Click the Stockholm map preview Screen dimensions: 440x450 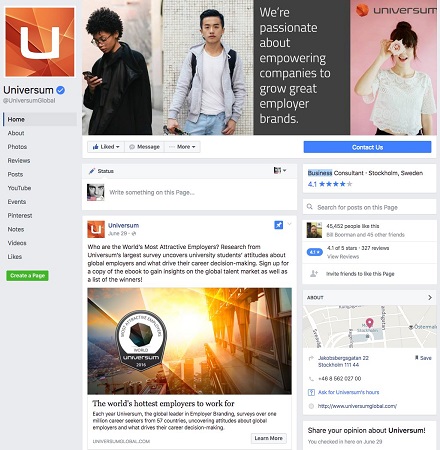tap(369, 327)
